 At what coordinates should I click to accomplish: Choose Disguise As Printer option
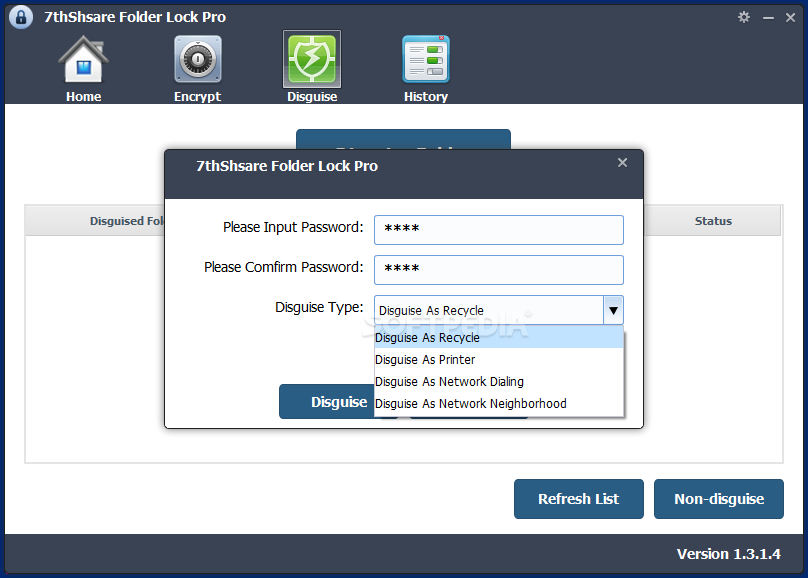[499, 360]
